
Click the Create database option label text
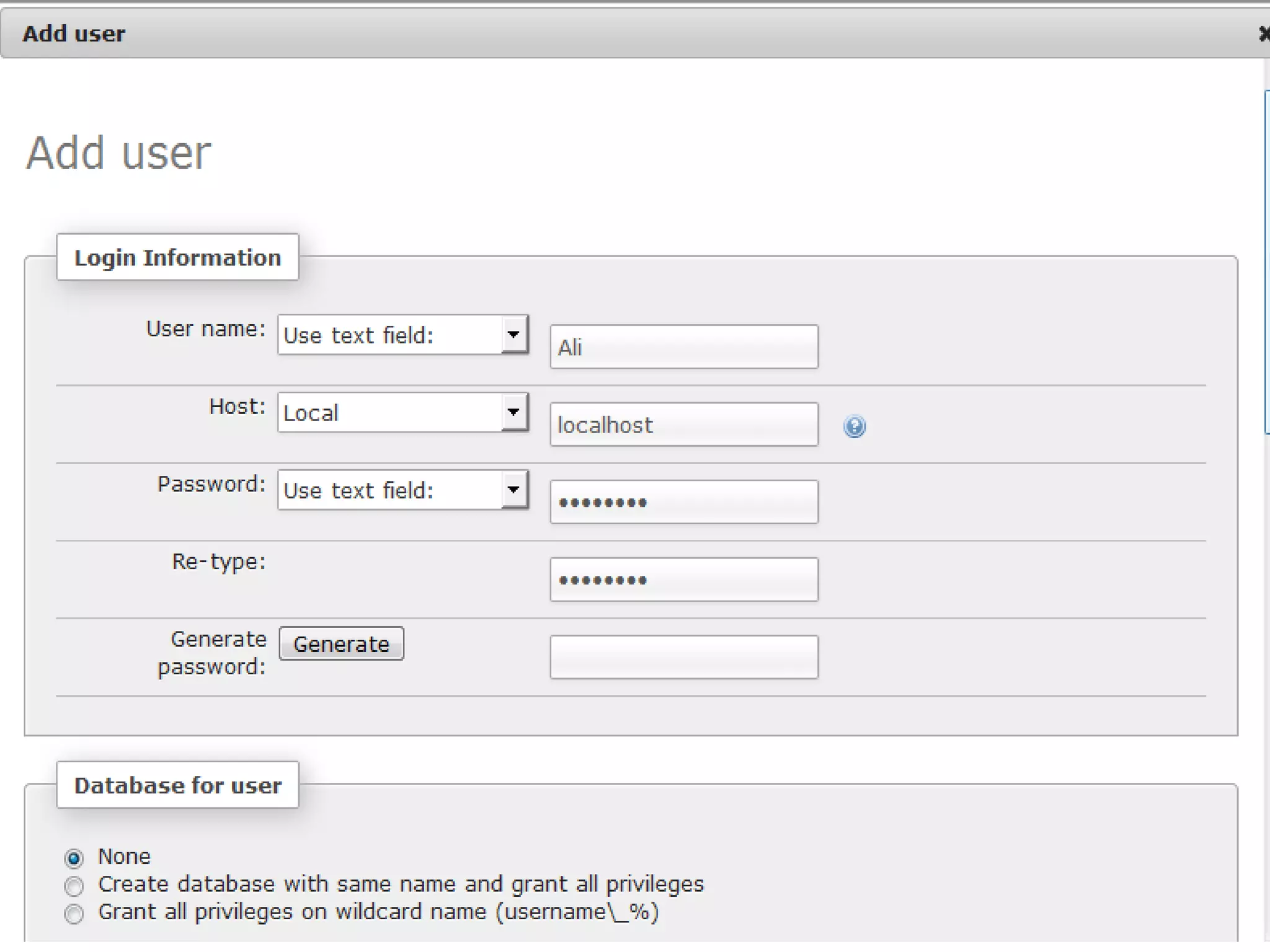pyautogui.click(x=401, y=884)
